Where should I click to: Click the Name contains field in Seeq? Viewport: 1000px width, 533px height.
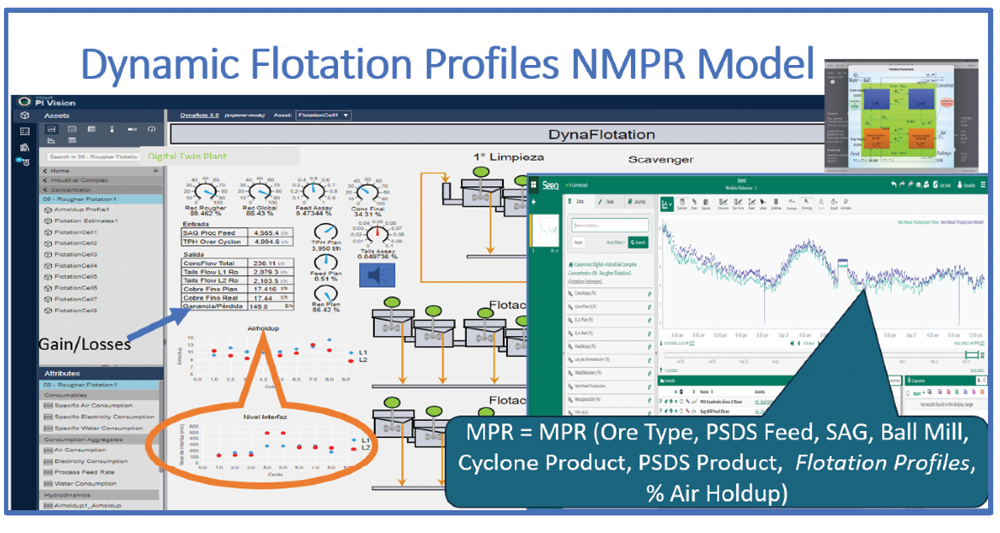[610, 225]
